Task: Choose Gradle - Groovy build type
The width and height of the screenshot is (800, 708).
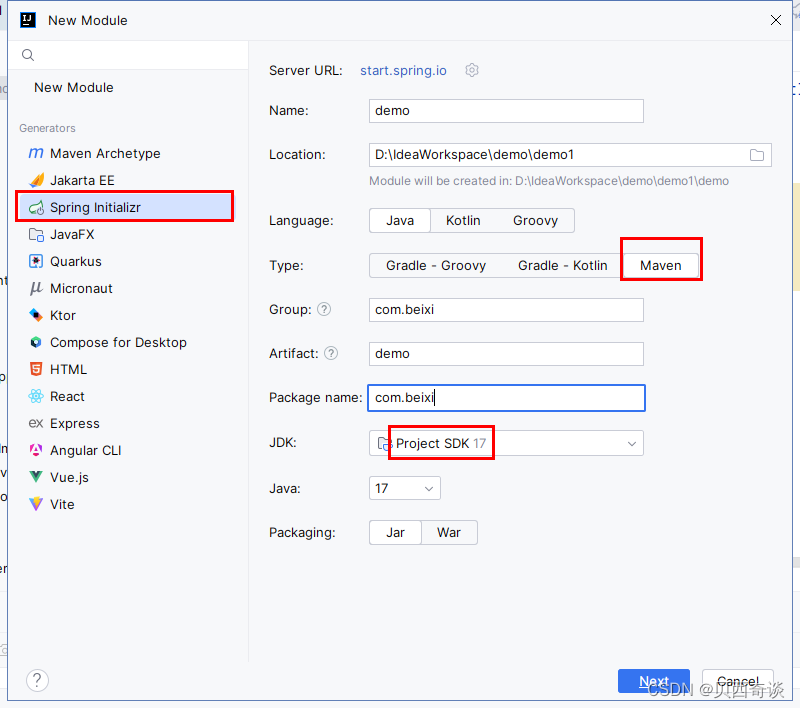Action: click(436, 265)
